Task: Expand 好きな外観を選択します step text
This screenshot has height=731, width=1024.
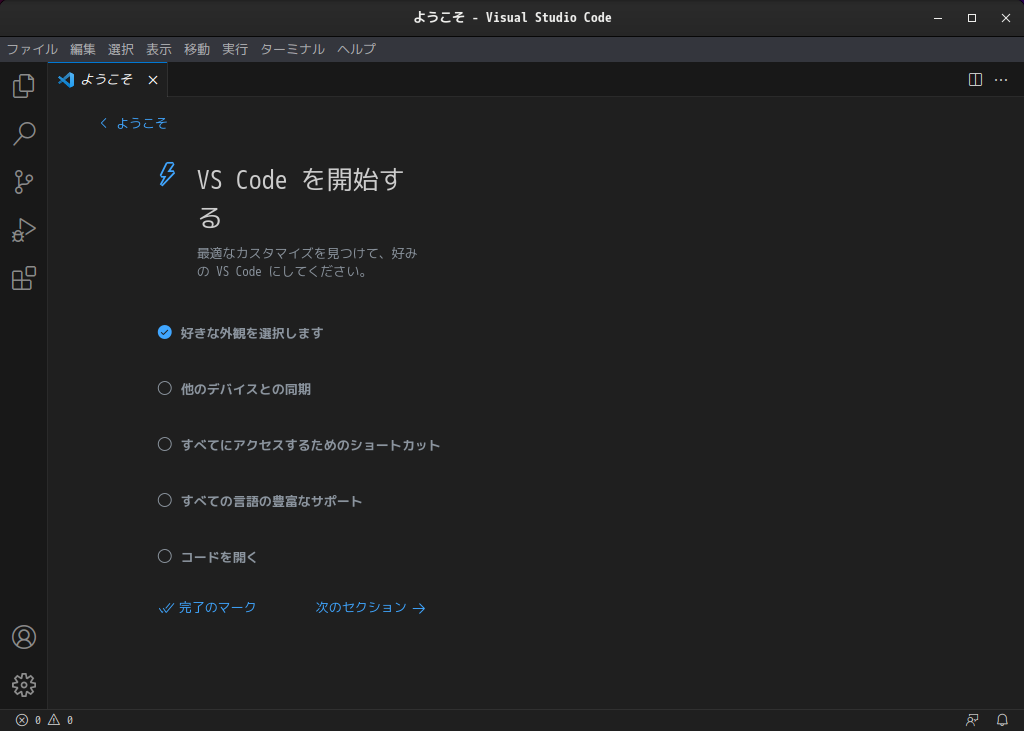Action: pyautogui.click(x=252, y=333)
